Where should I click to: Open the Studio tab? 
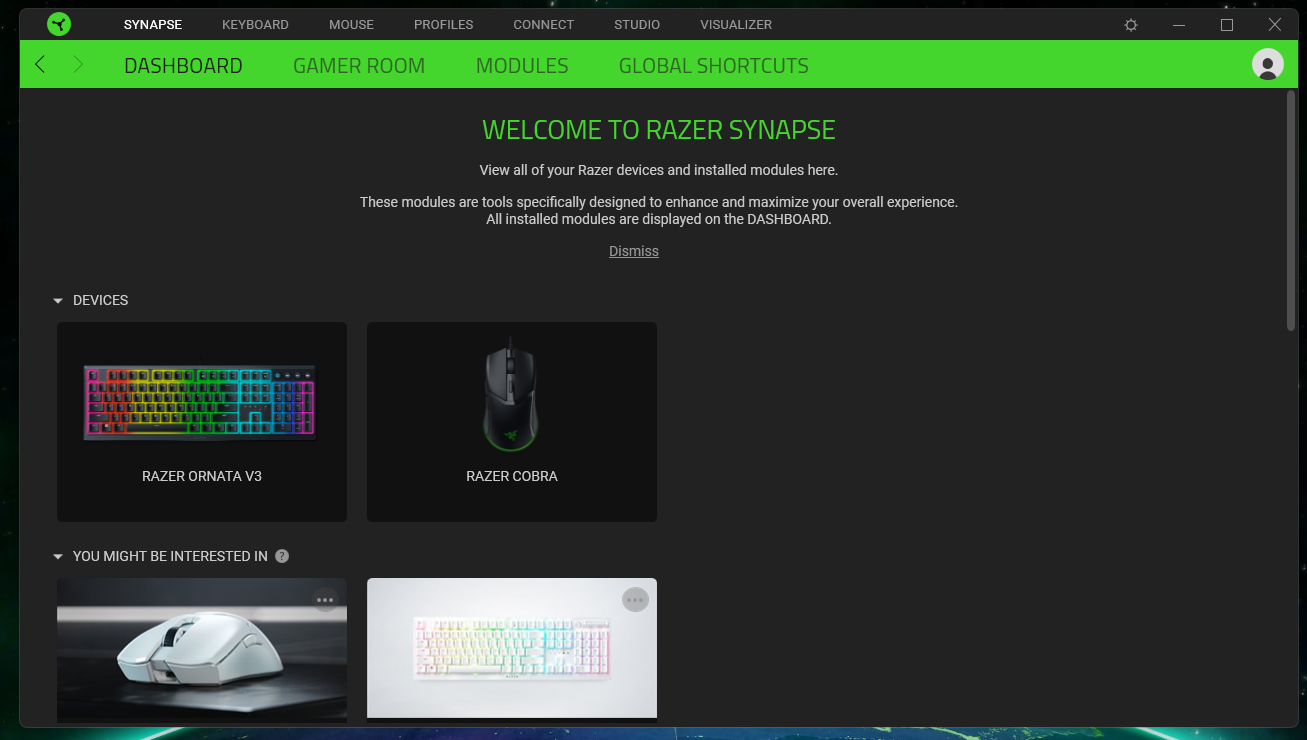(x=637, y=25)
